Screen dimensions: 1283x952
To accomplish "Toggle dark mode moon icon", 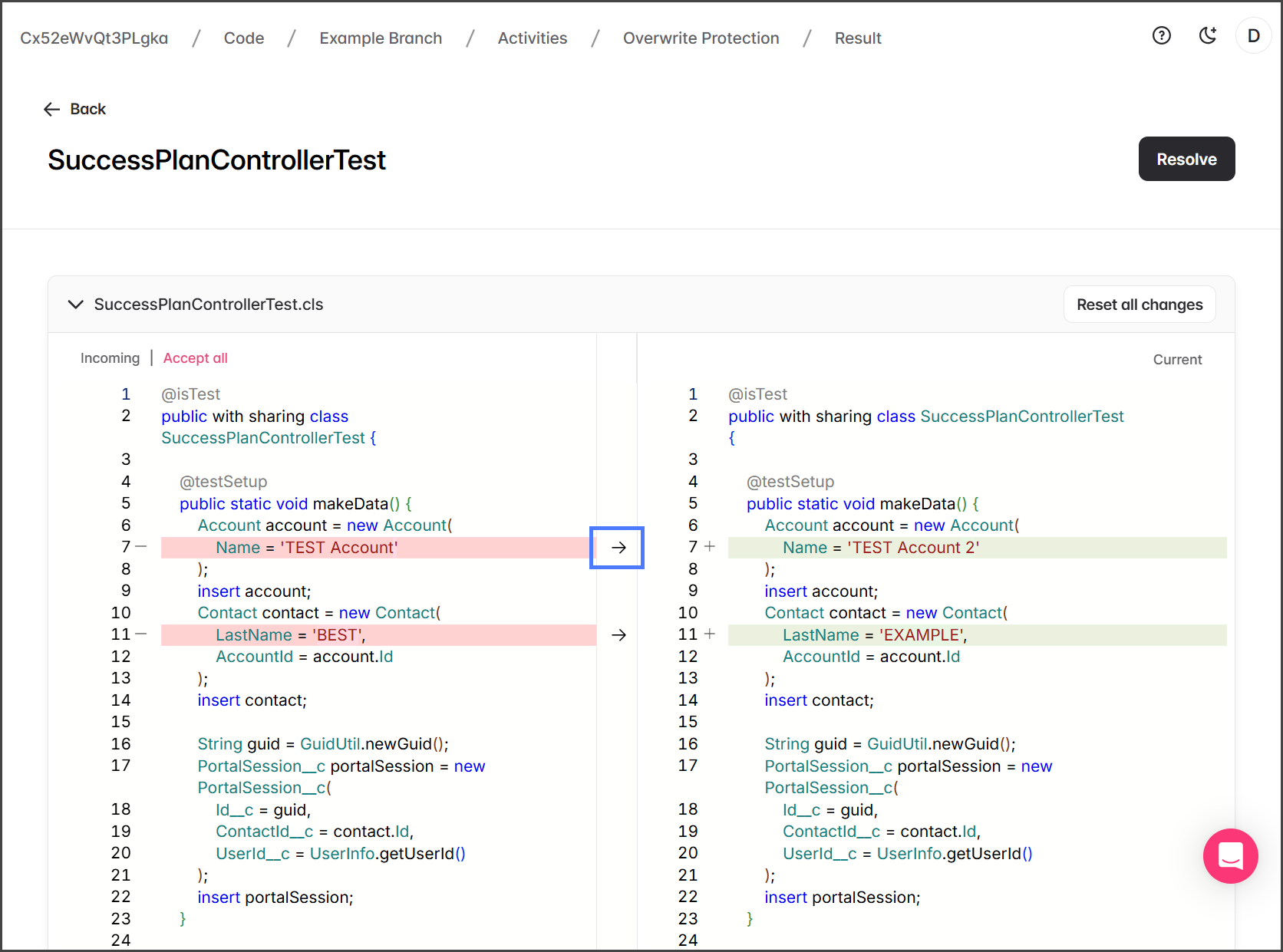I will click(1208, 35).
